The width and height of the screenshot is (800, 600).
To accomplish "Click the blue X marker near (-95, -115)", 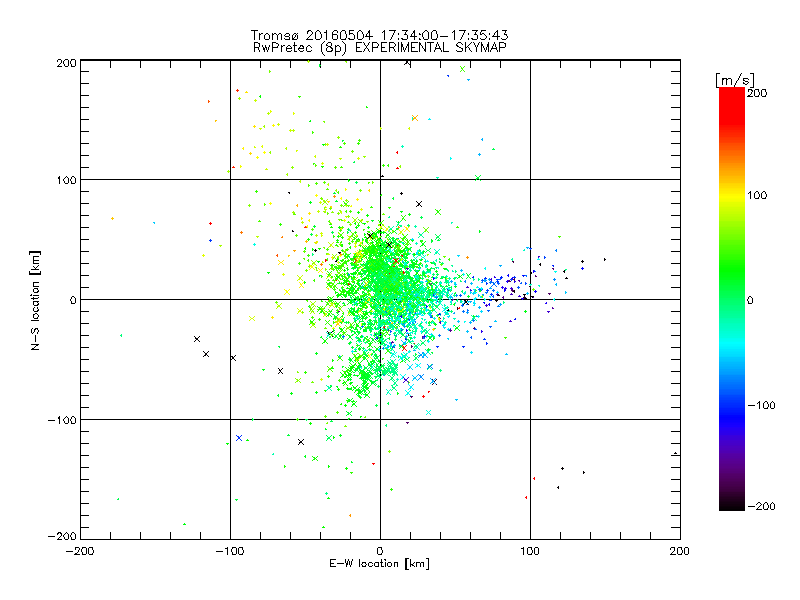I will pyautogui.click(x=239, y=438).
